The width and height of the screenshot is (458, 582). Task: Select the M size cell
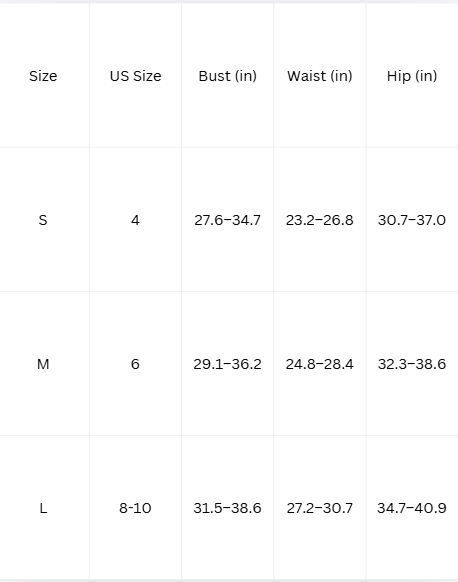[43, 364]
